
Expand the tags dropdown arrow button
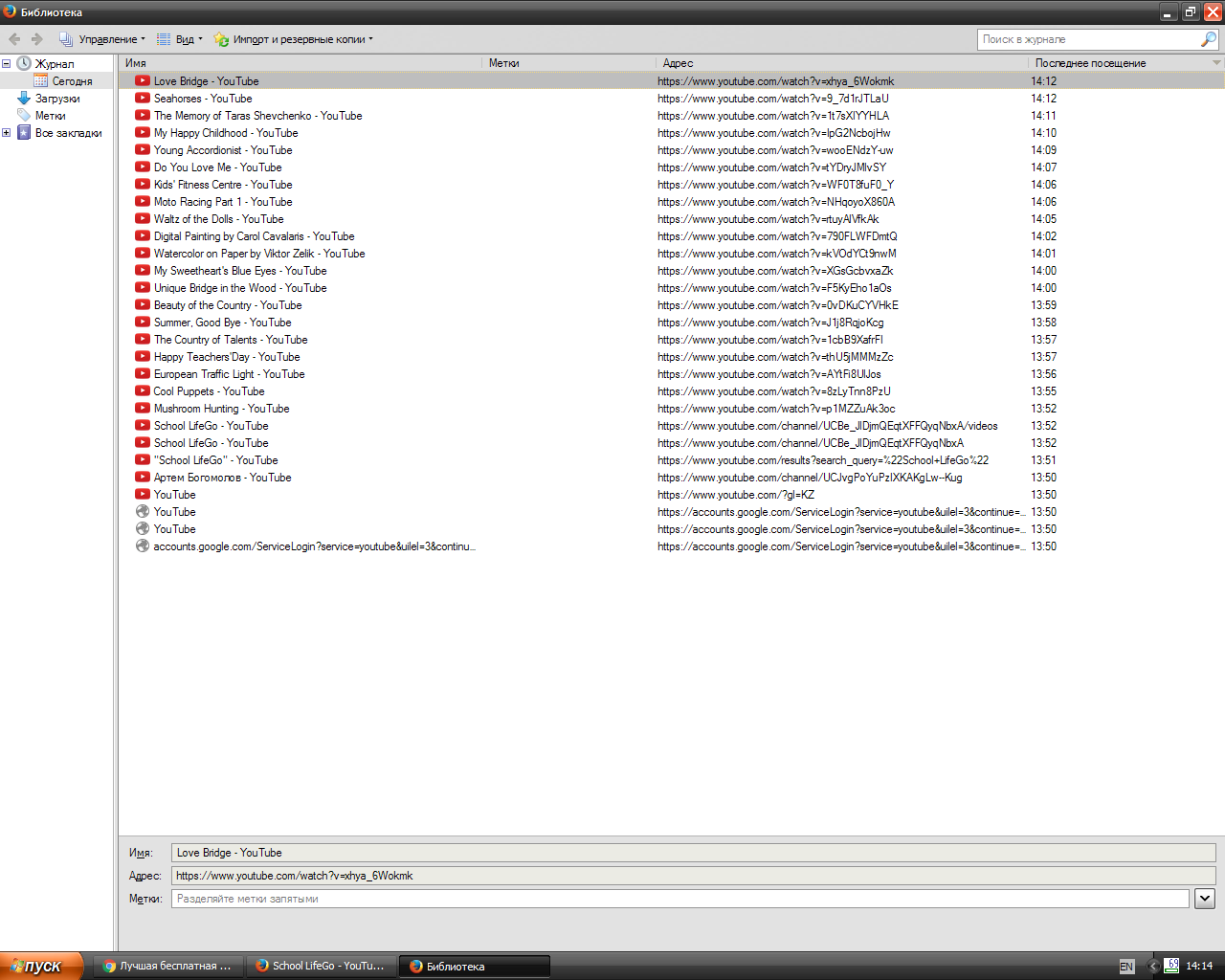(x=1205, y=899)
